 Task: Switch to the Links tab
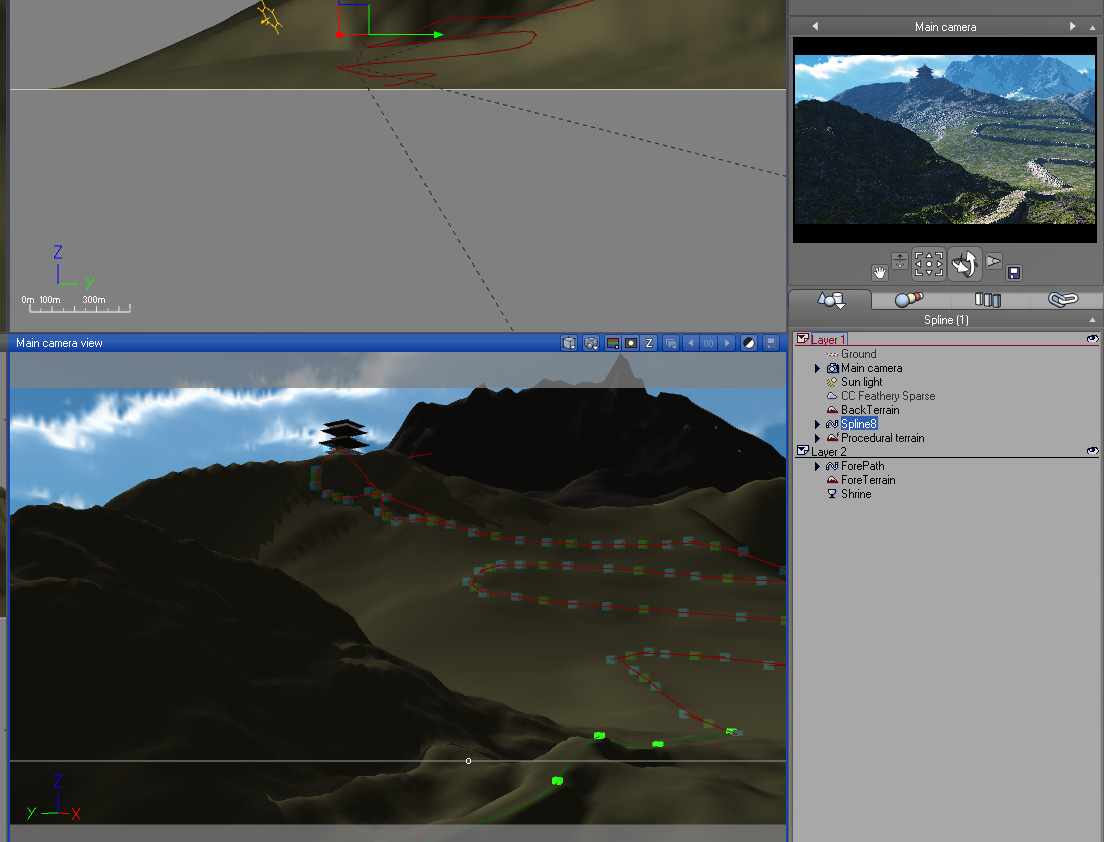(1063, 300)
